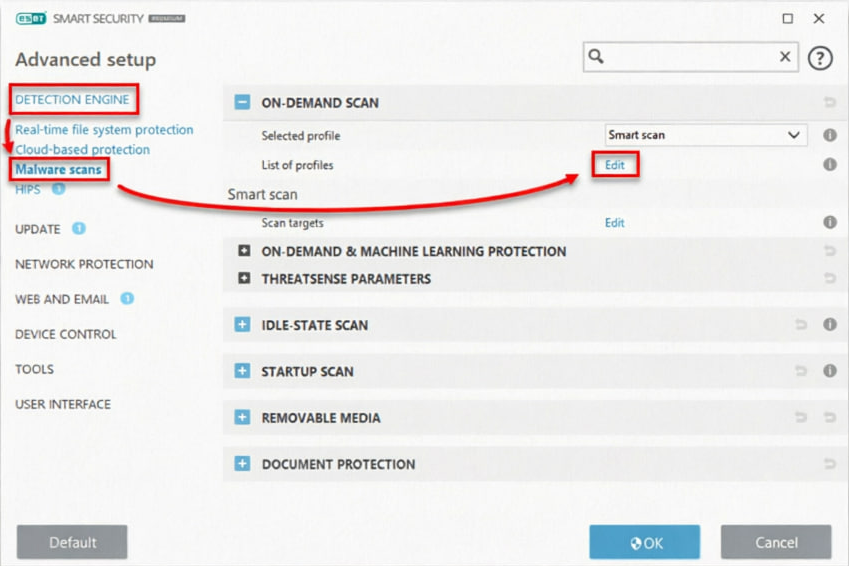849x566 pixels.
Task: Maximize the Advanced setup window
Action: 787,18
